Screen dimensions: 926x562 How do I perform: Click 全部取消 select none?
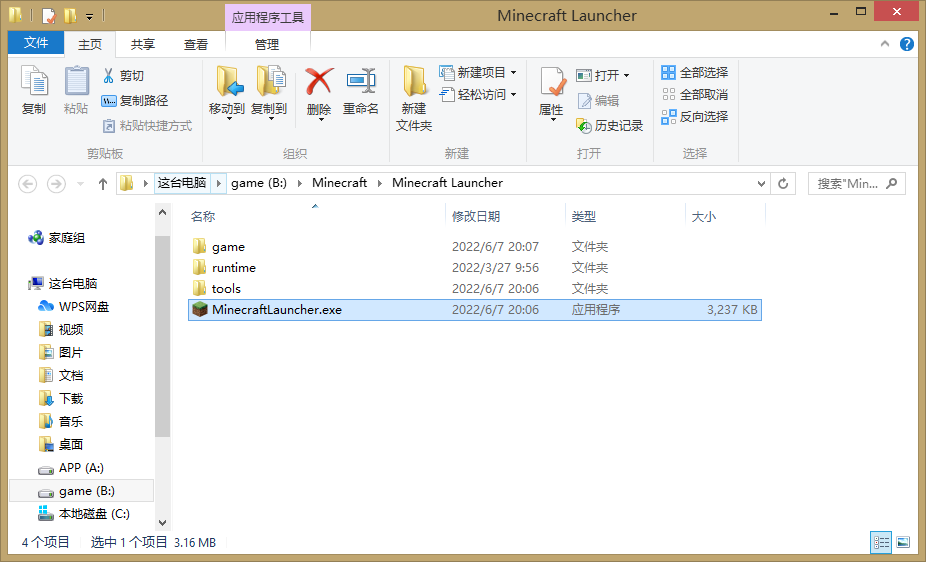[694, 94]
